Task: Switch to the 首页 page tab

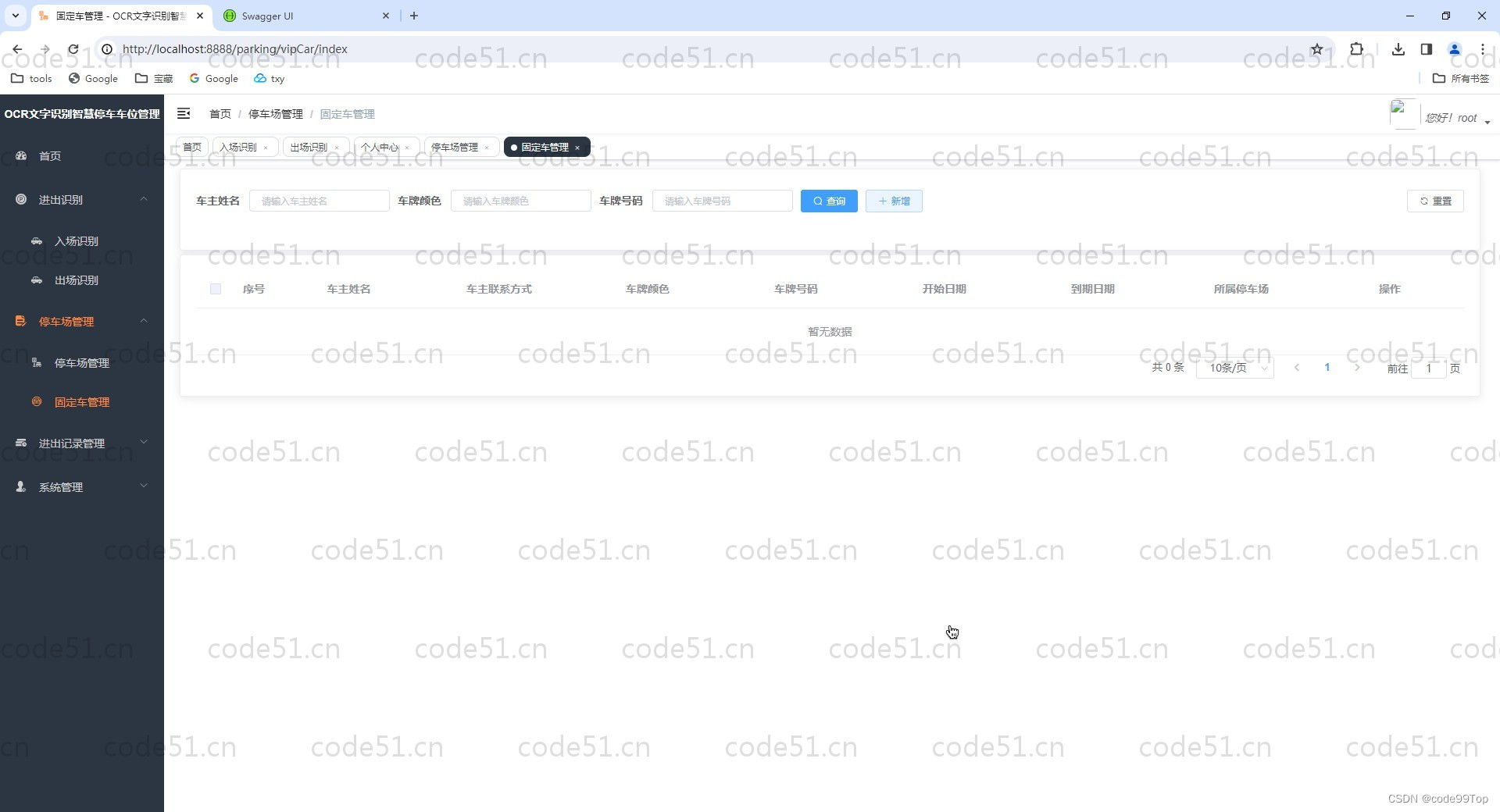Action: (192, 147)
